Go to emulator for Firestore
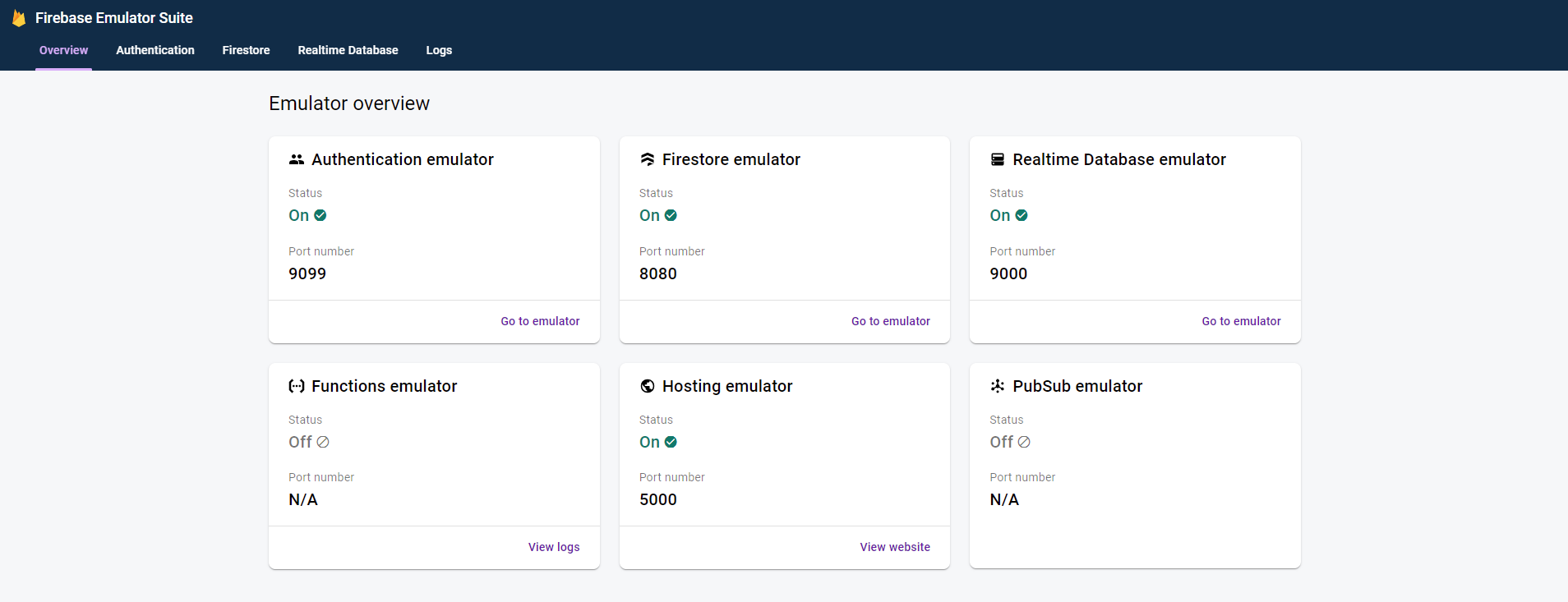Screen dimensions: 1568x602 click(x=891, y=321)
